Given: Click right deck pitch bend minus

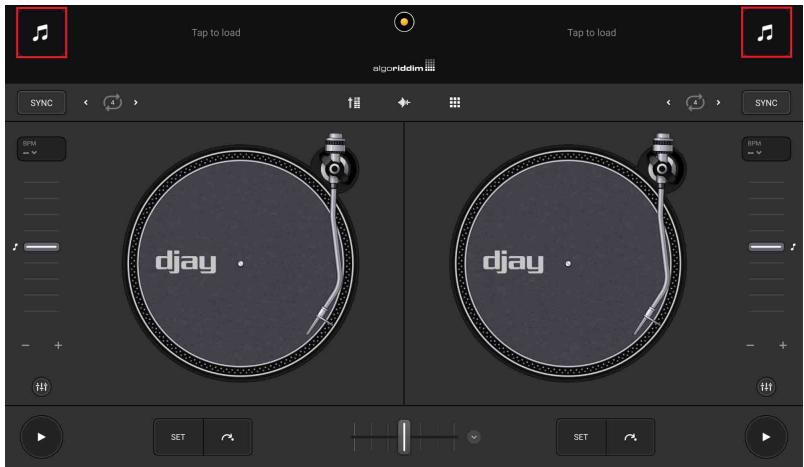Looking at the screenshot, I should (x=750, y=346).
